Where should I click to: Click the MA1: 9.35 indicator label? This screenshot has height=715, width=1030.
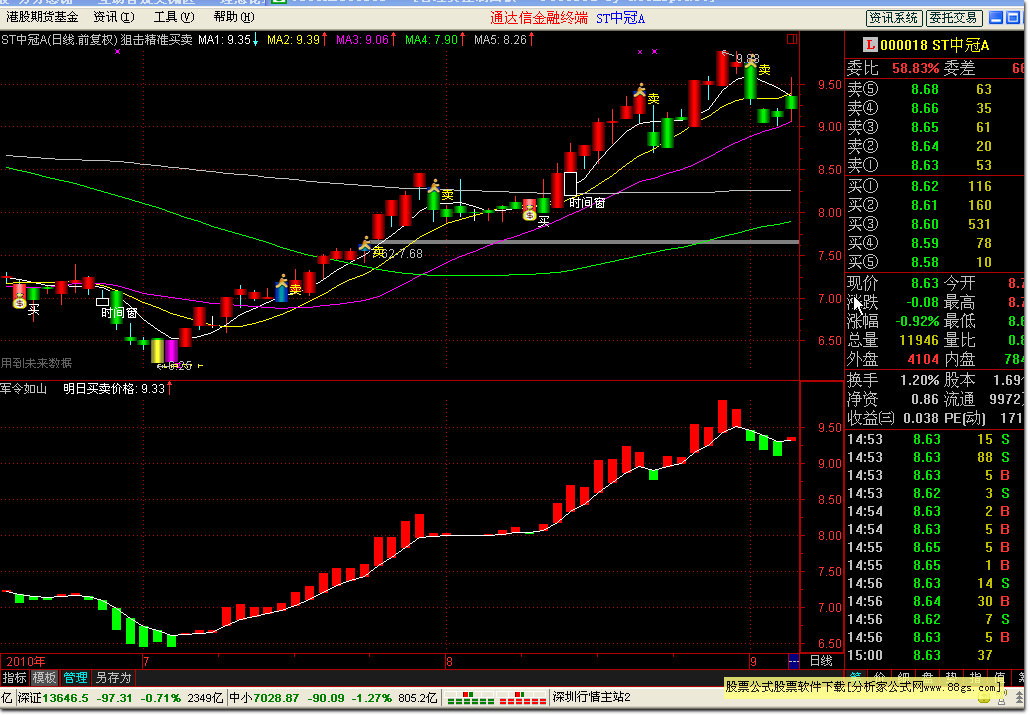pos(228,40)
